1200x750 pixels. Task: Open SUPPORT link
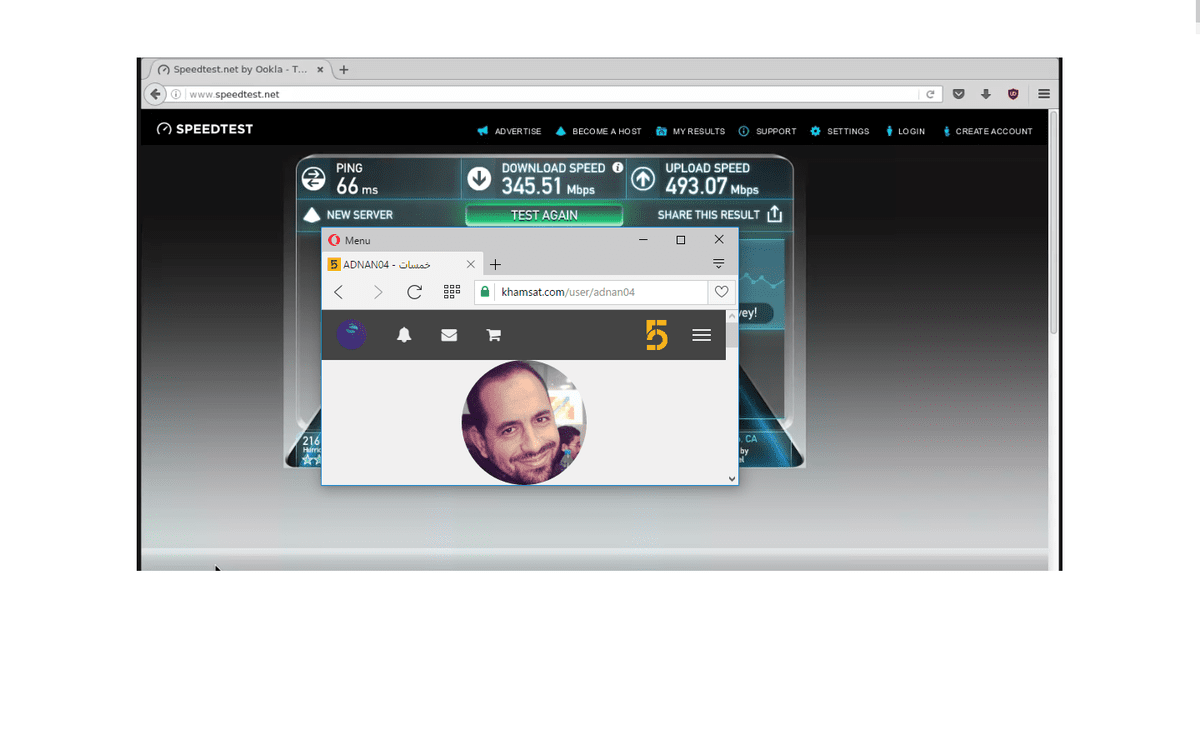click(767, 131)
